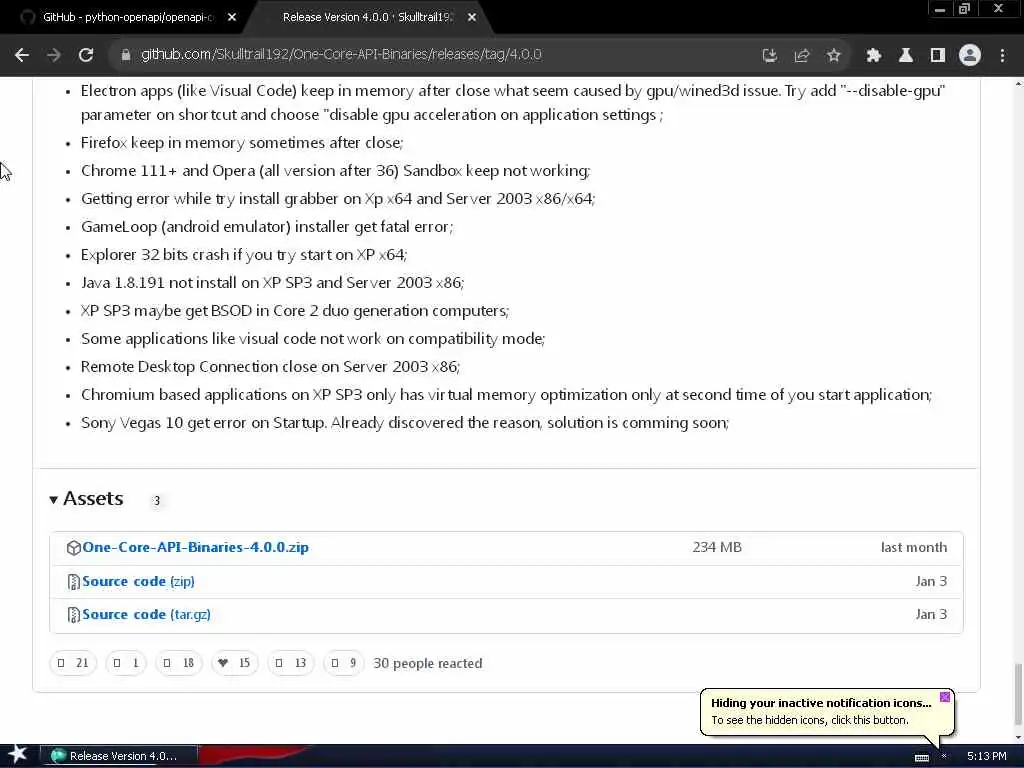1024x768 pixels.
Task: Switch to GitHub python-openapi tab
Action: tap(125, 17)
